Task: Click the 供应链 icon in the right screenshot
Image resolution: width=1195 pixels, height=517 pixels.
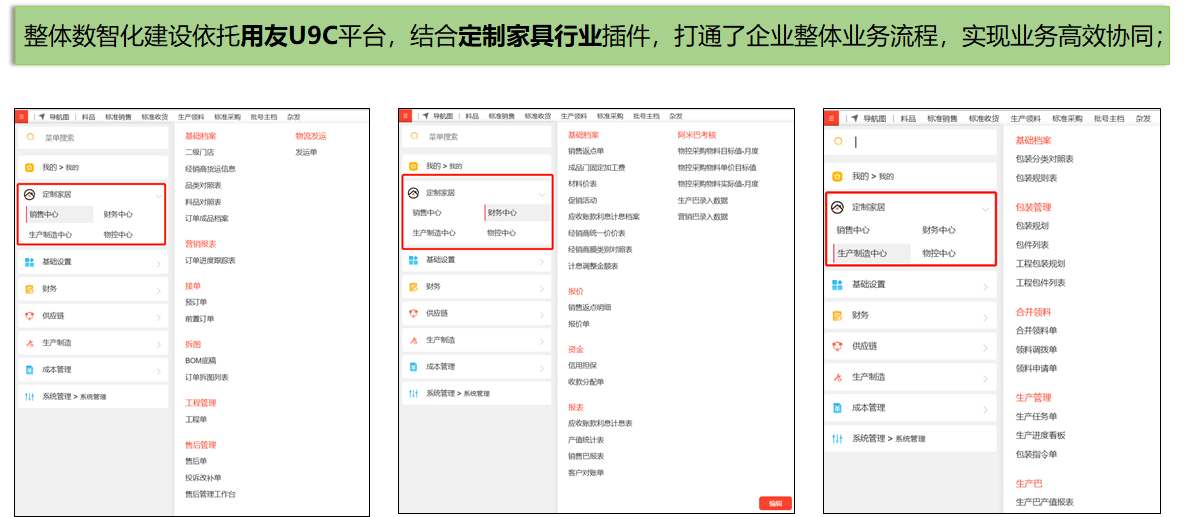Action: point(837,345)
